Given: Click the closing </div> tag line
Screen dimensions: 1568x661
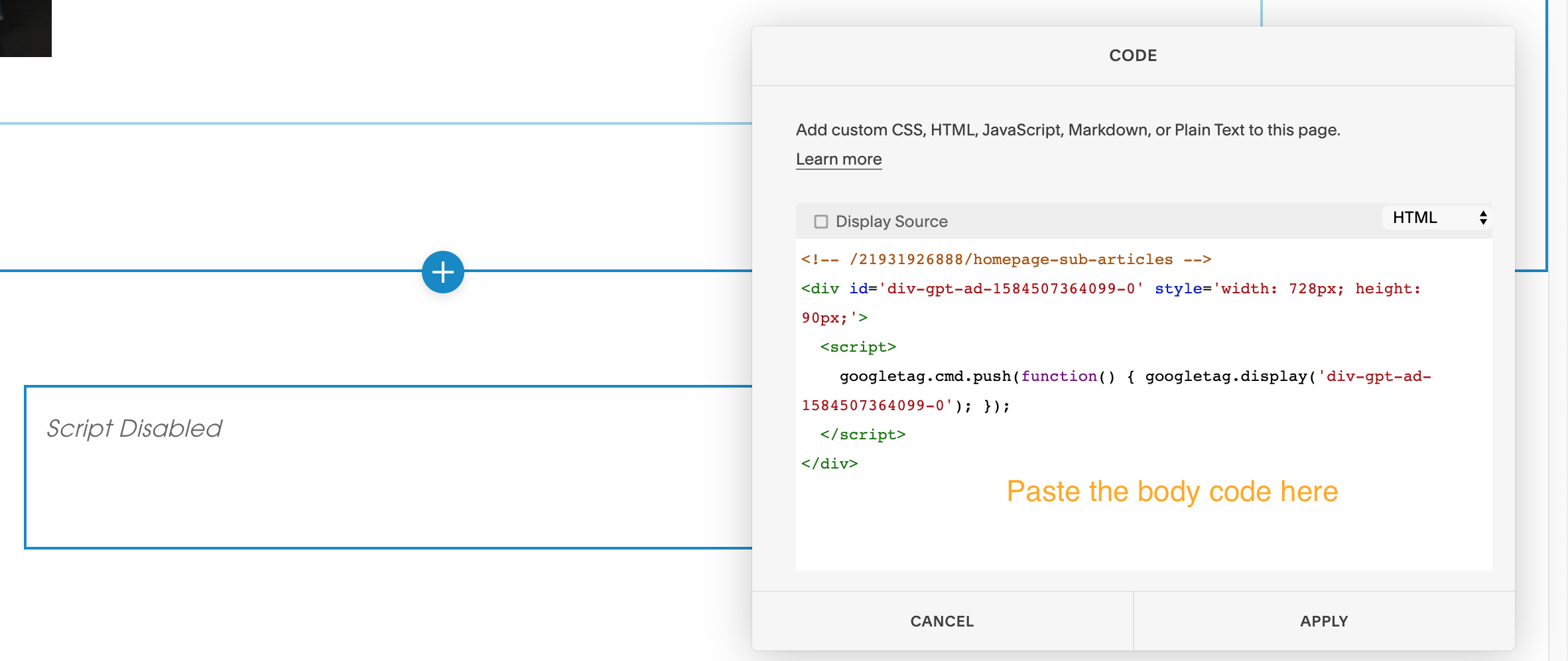Looking at the screenshot, I should pos(830,464).
